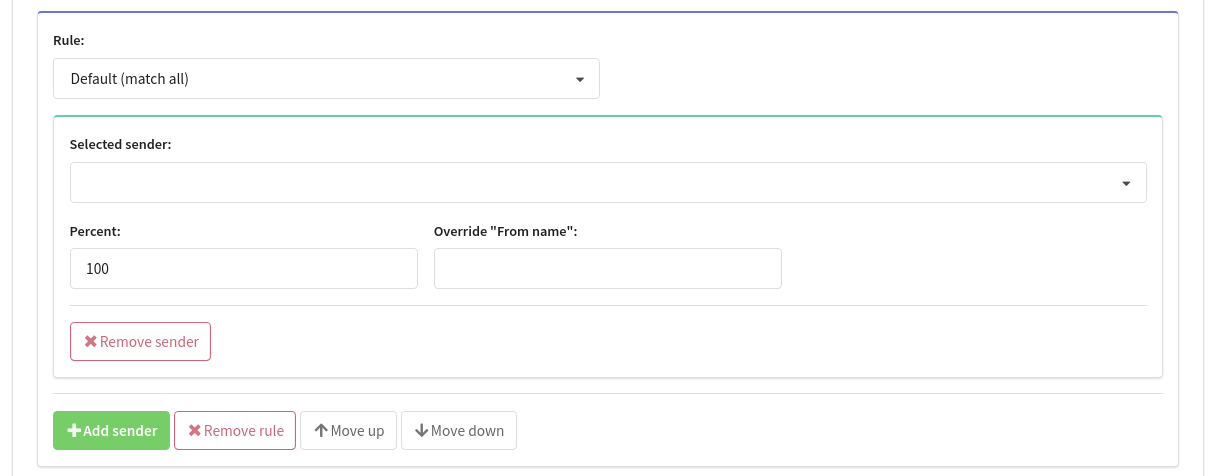This screenshot has width=1219, height=476.
Task: Click the Override "From name": label
Action: tap(506, 231)
